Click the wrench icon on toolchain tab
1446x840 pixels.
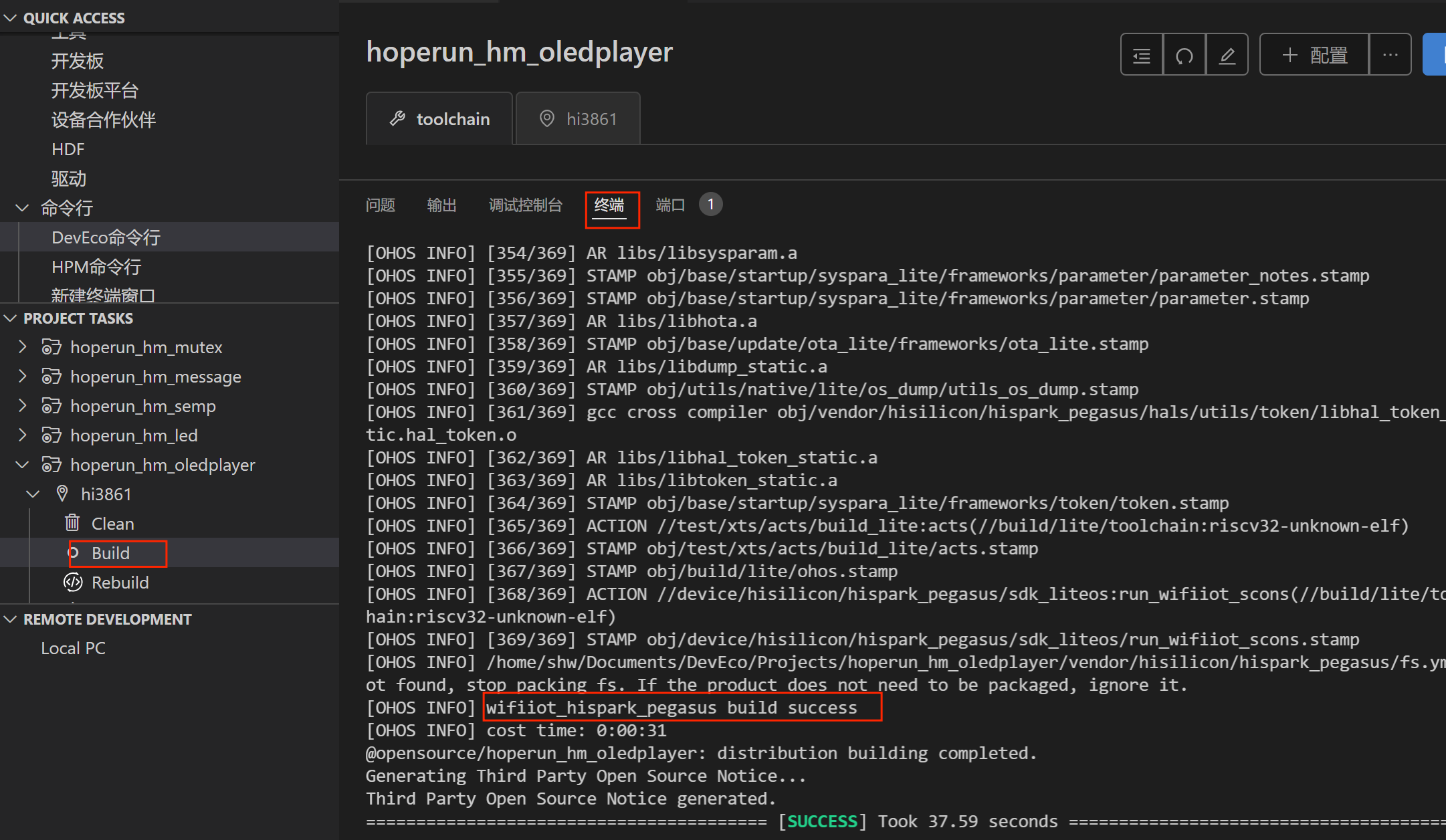(x=398, y=119)
